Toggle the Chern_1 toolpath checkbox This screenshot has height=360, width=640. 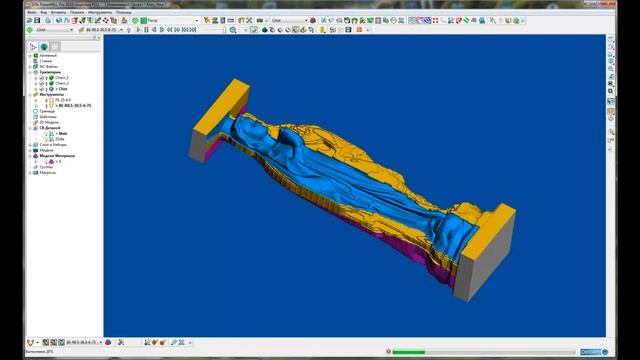click(41, 78)
